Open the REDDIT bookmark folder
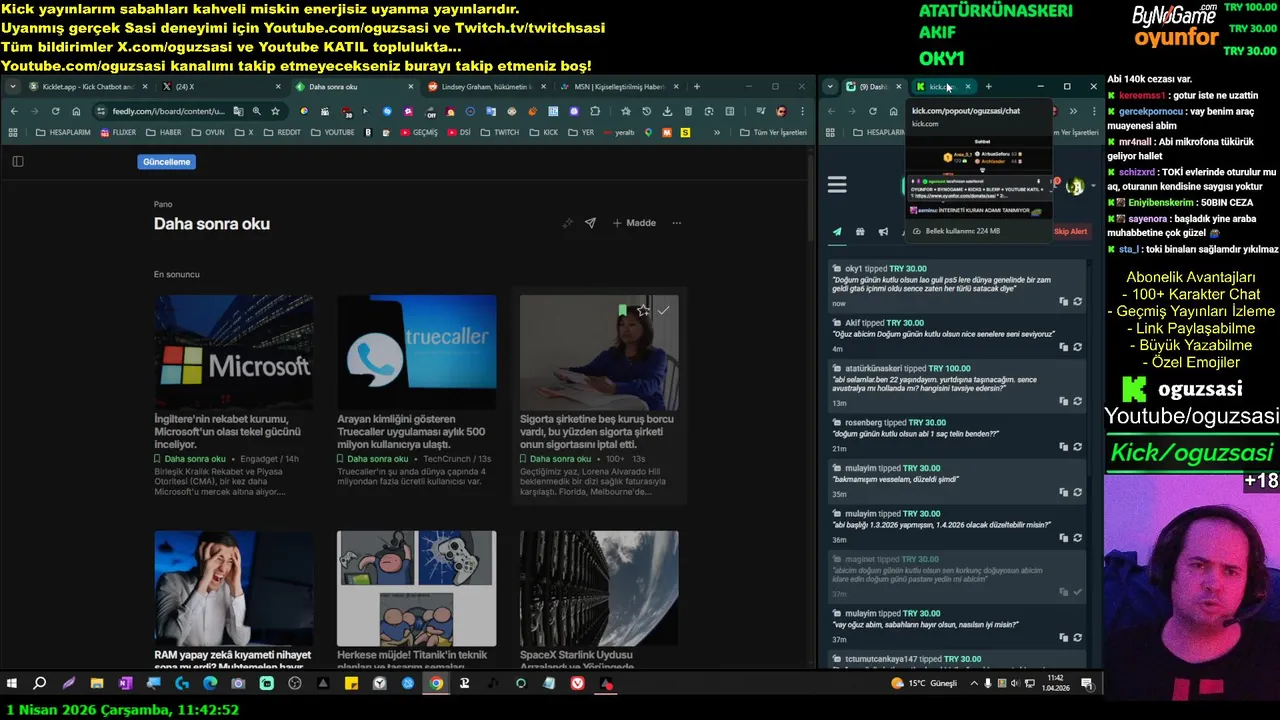 click(281, 132)
